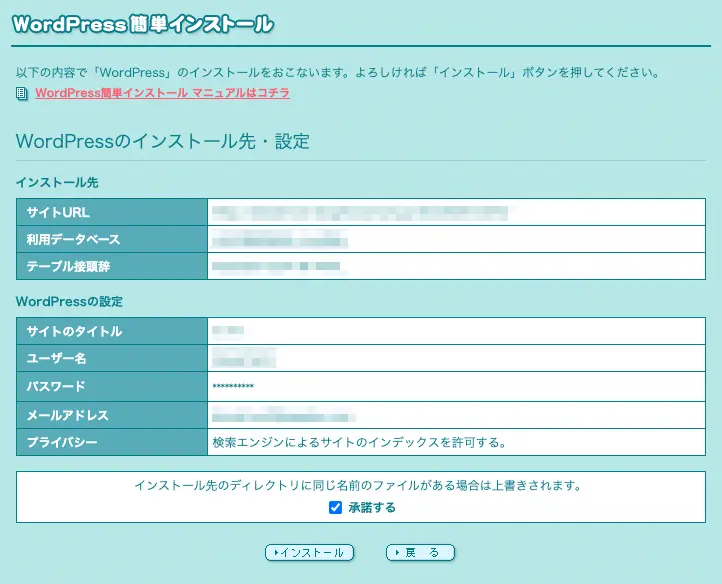722x584 pixels.
Task: Click the サイトURL row header
Action: pyautogui.click(x=112, y=212)
